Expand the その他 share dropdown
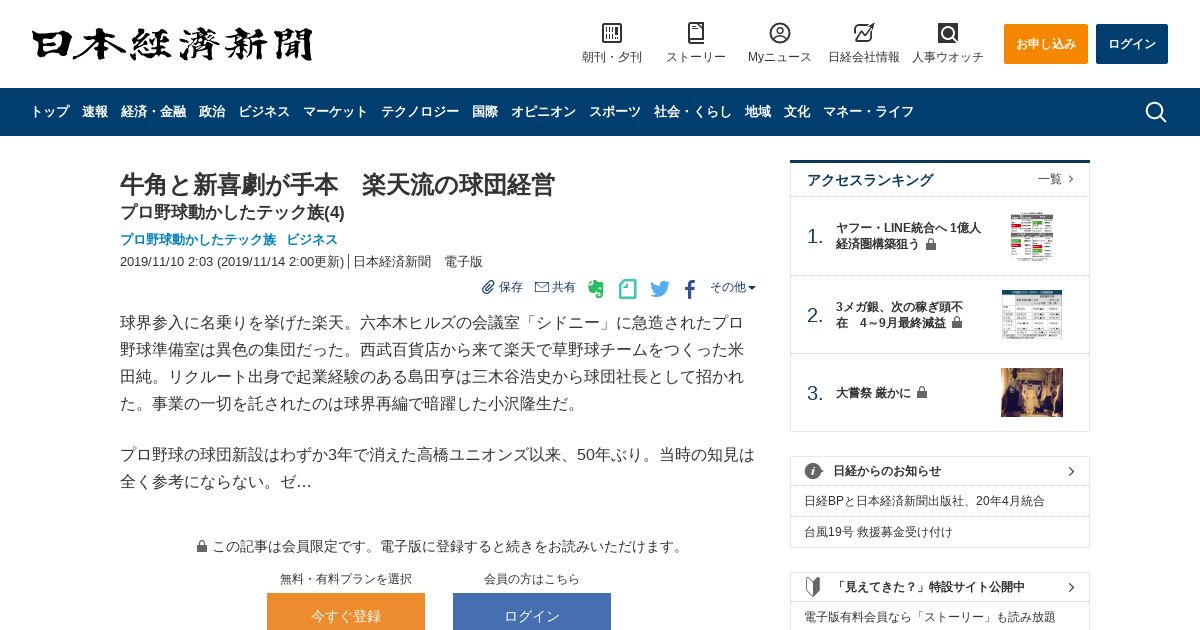The image size is (1200, 630). (733, 287)
